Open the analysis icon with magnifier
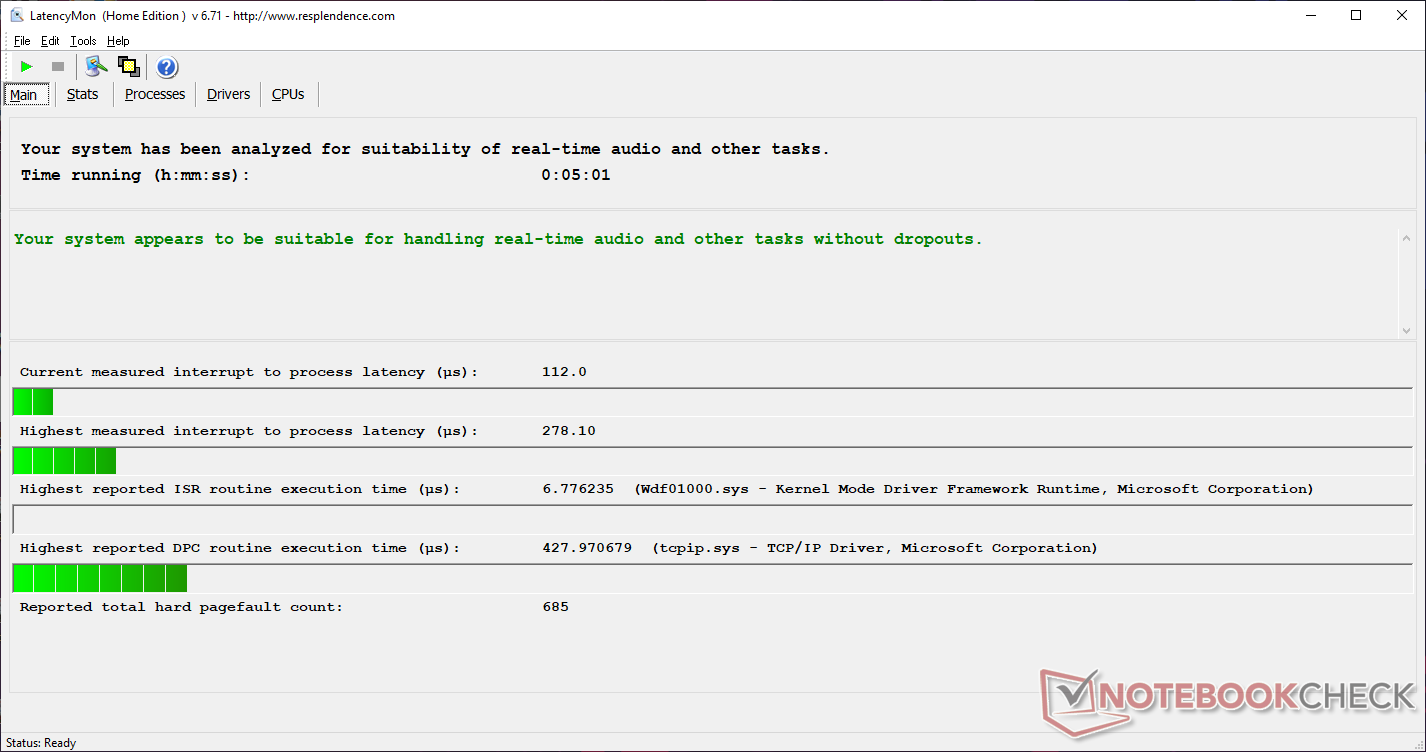Image resolution: width=1426 pixels, height=752 pixels. (x=96, y=67)
